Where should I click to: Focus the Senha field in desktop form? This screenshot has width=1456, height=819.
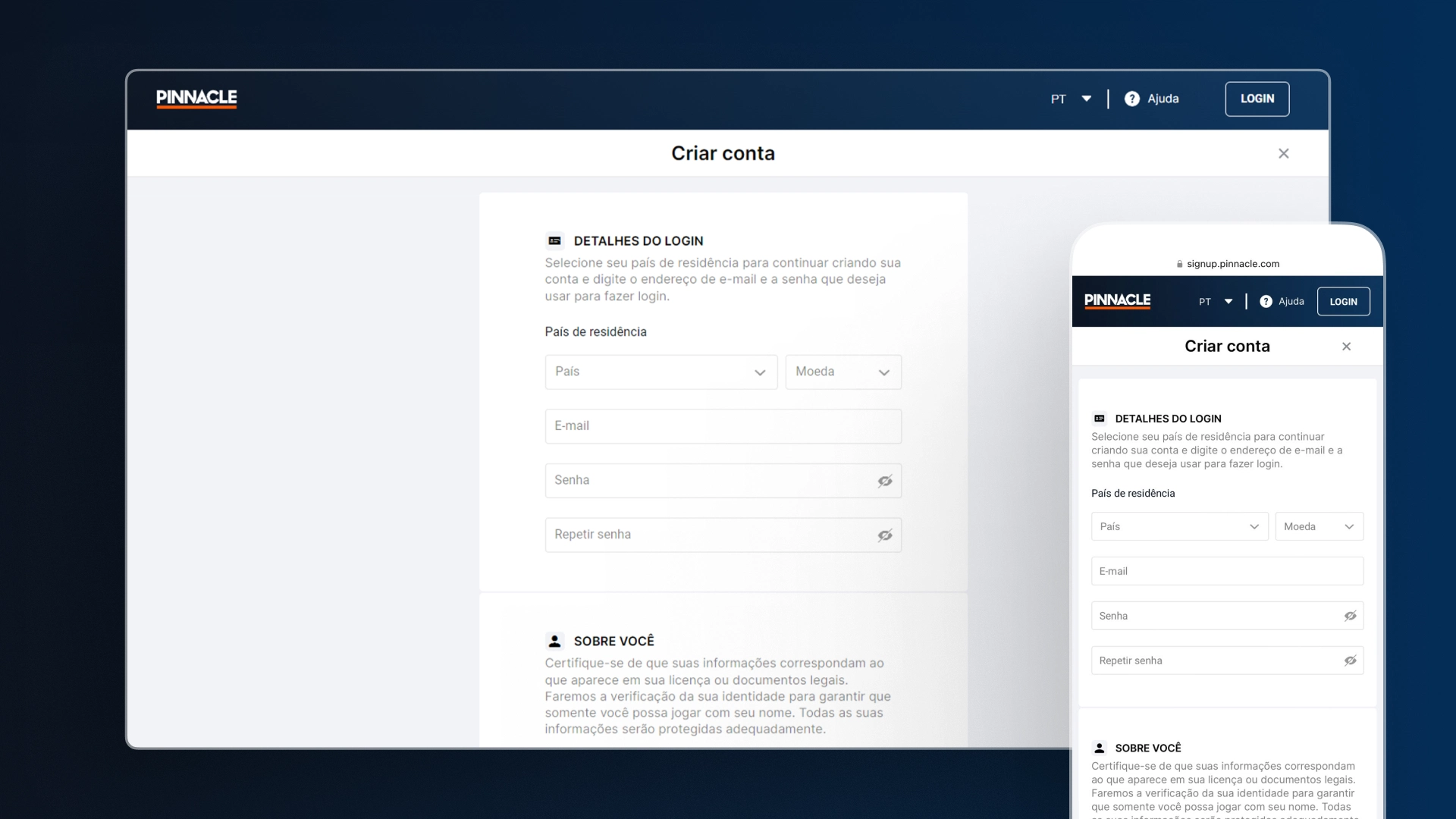723,481
